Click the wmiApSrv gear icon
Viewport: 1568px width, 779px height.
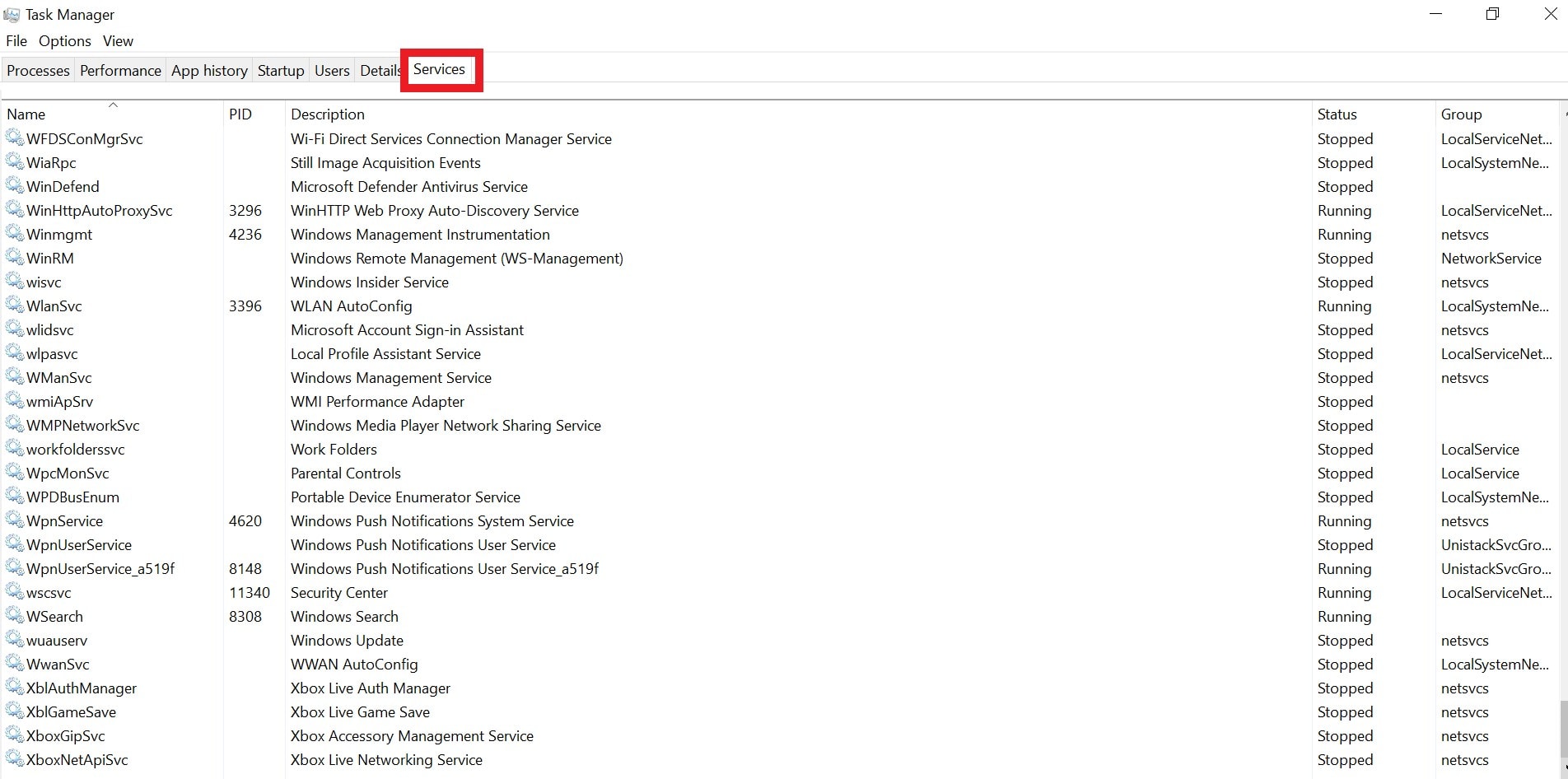coord(15,400)
